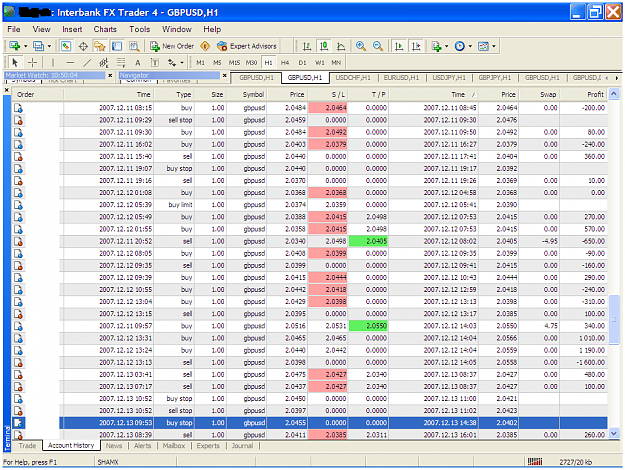The width and height of the screenshot is (625, 470).
Task: Open the Indicators dropdown arrow
Action: click(x=446, y=46)
